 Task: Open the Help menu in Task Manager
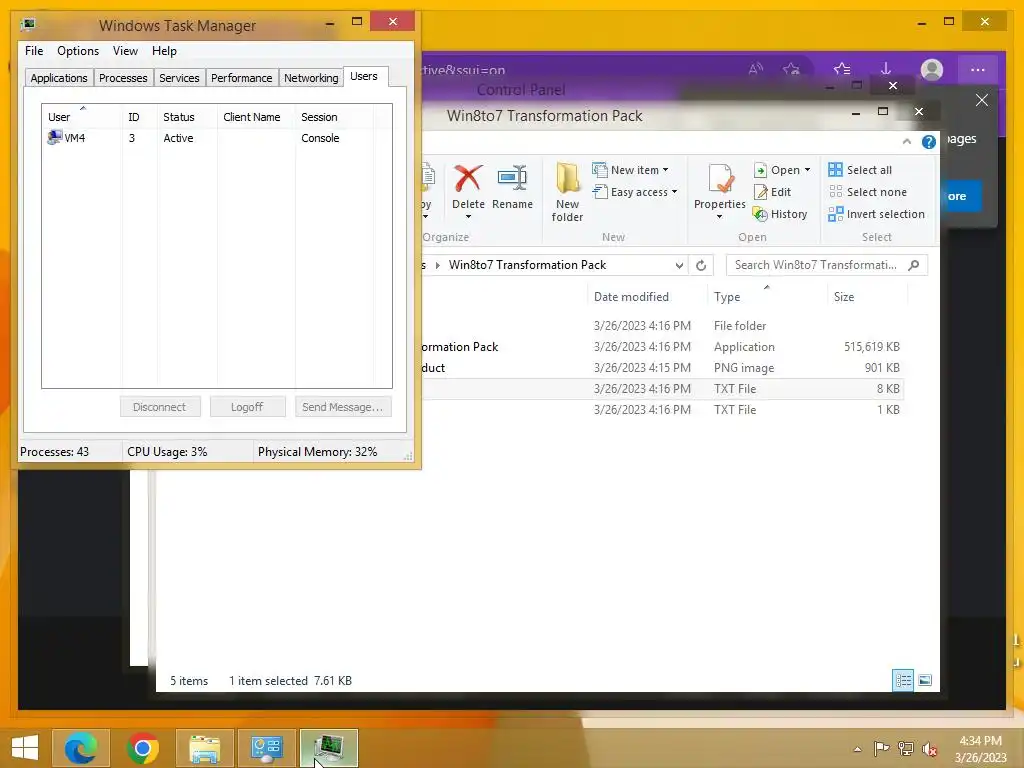pyautogui.click(x=164, y=51)
